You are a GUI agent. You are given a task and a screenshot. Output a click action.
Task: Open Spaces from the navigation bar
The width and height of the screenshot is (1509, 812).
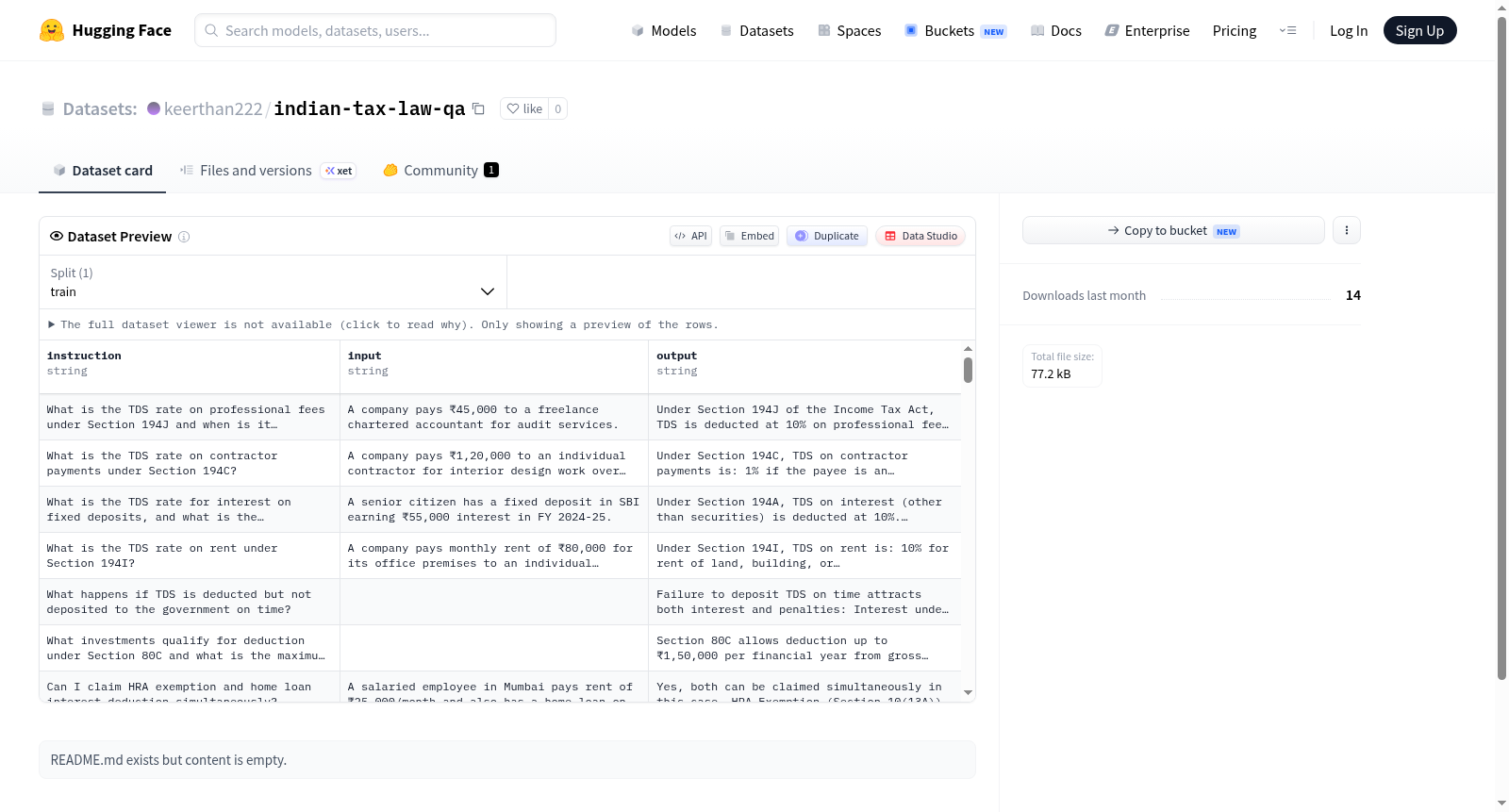[849, 30]
